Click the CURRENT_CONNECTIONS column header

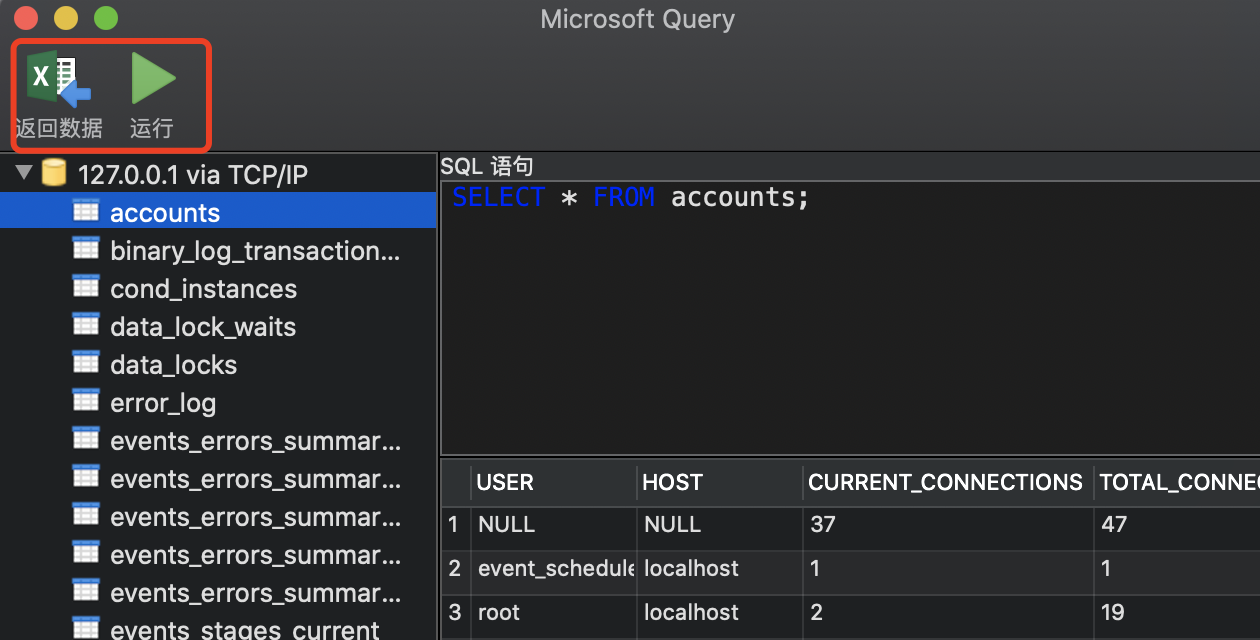tap(945, 483)
